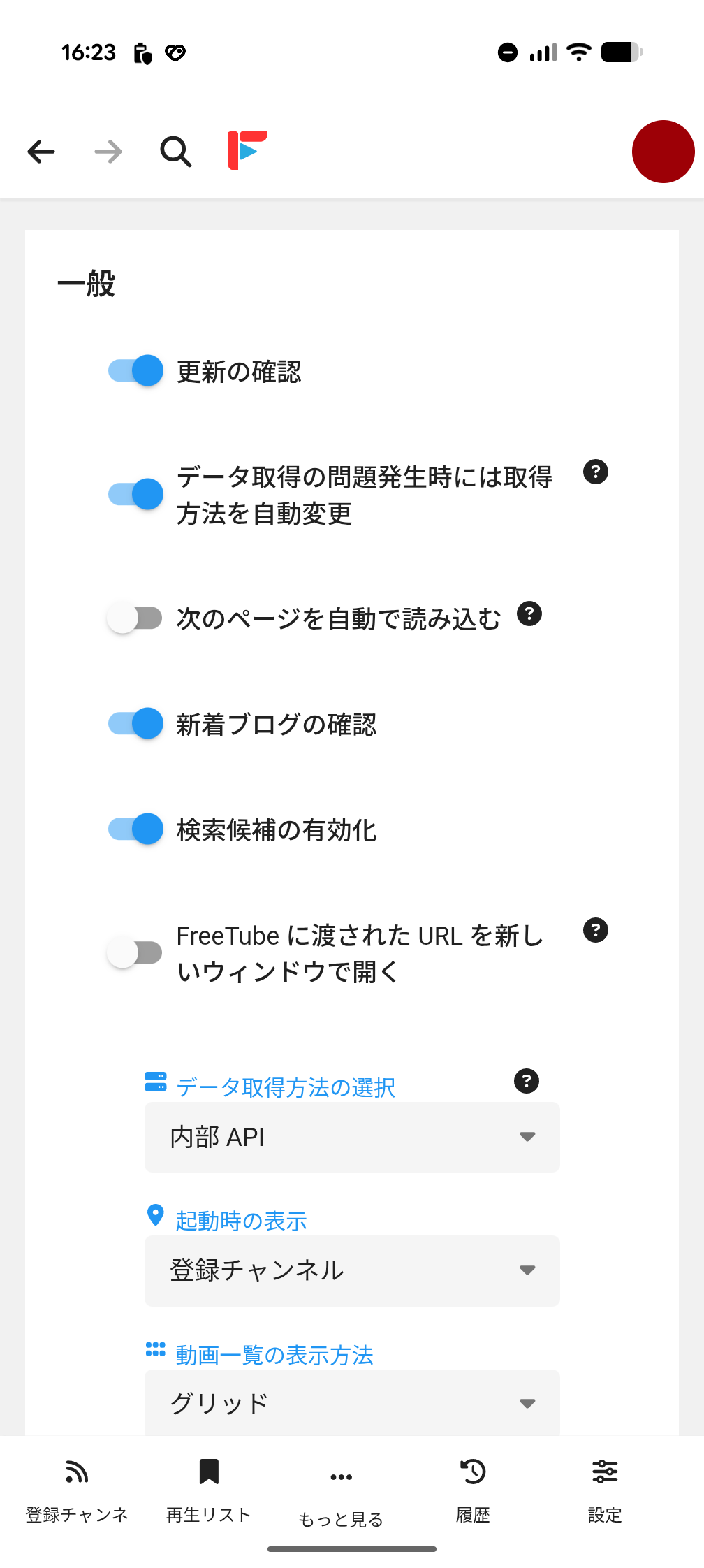Disable the 更新の確認 toggle
The height and width of the screenshot is (1568, 704).
[135, 370]
